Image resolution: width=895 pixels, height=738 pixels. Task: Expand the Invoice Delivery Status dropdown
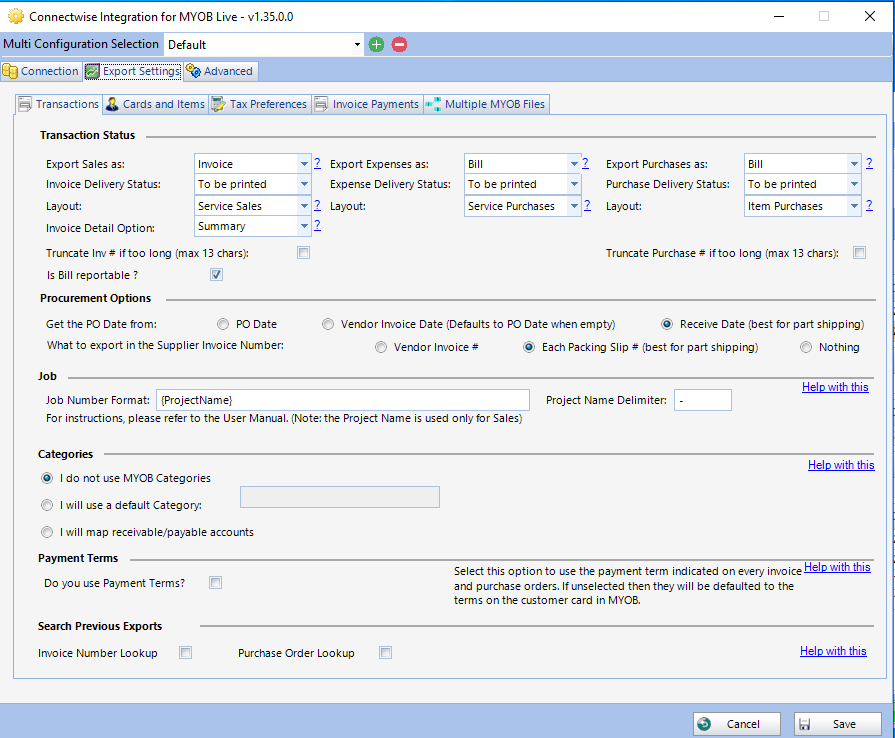coord(304,184)
